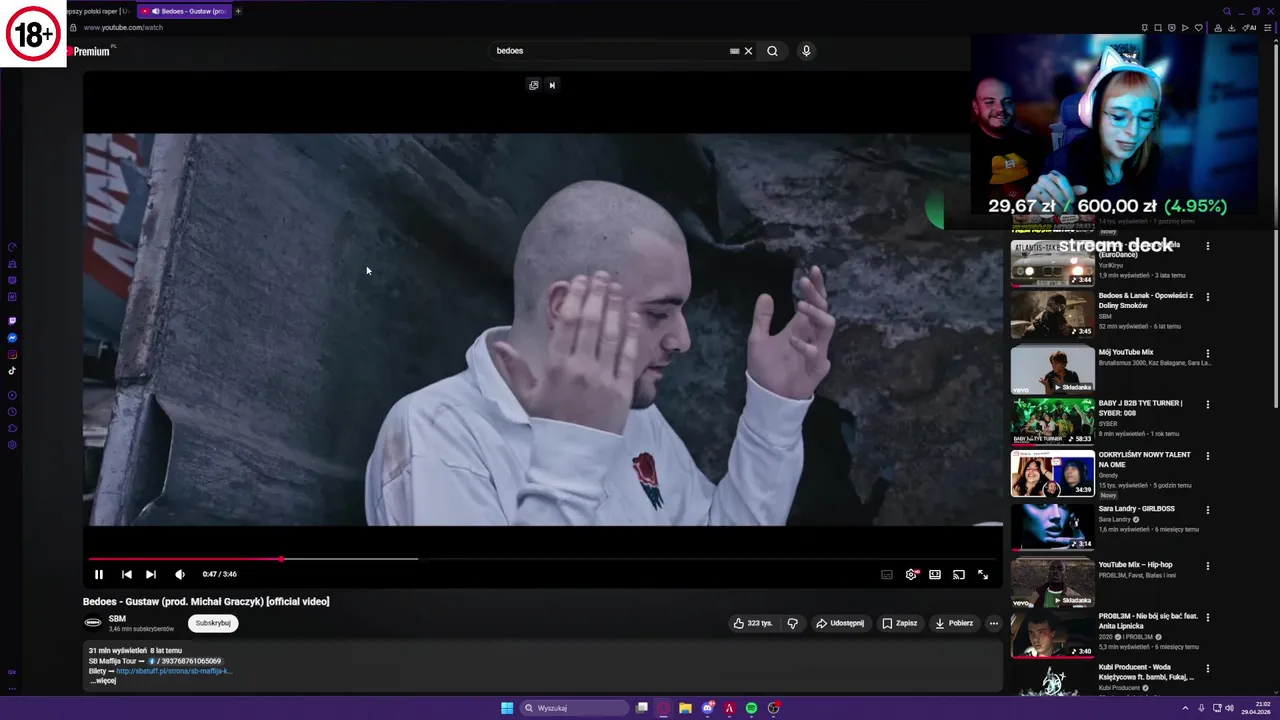This screenshot has width=1280, height=720.
Task: Open Kubi Producent - Woda Księżycowa title
Action: point(1146,672)
